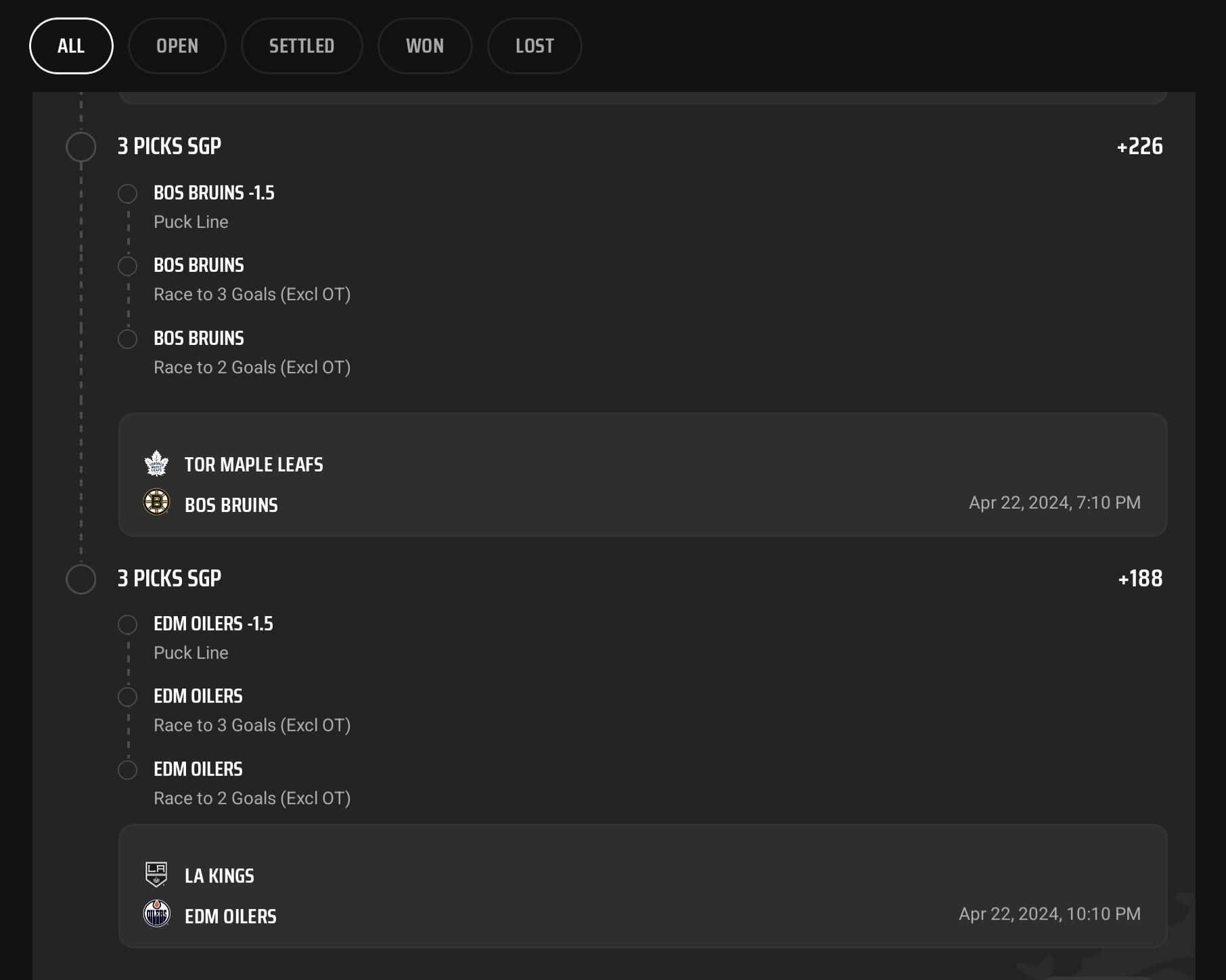Select circle next to Bruins Race to 2 Goals
Image resolution: width=1226 pixels, height=980 pixels.
pyautogui.click(x=127, y=339)
